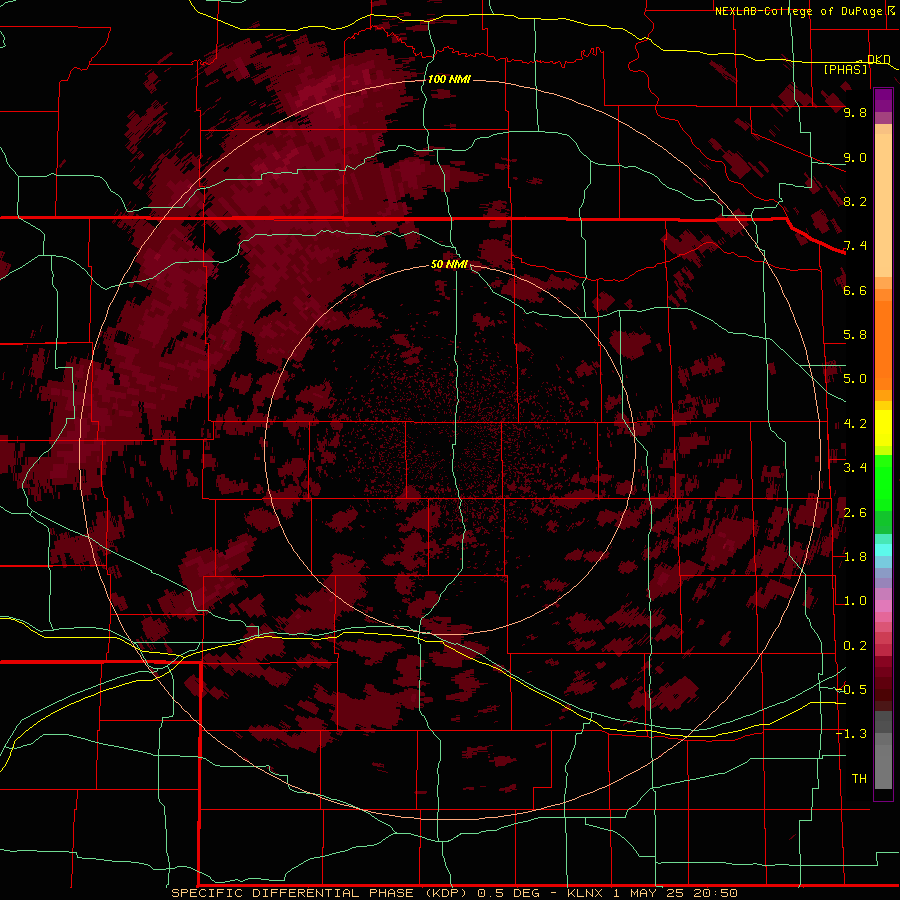Click the 5.0 scale label

[x=855, y=379]
